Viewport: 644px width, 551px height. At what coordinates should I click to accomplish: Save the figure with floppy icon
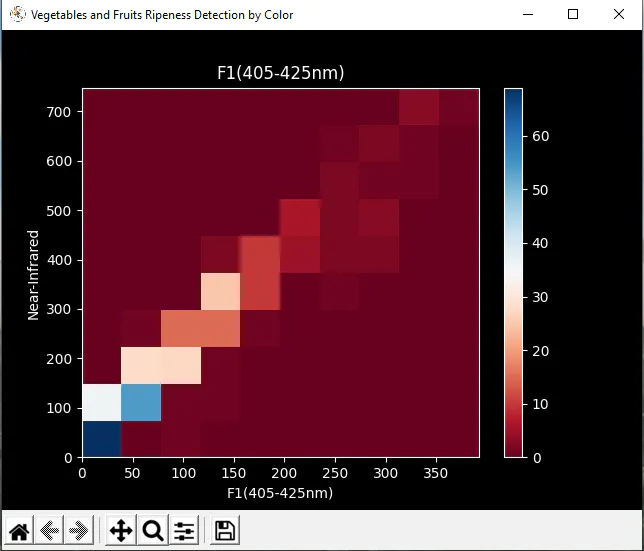[x=225, y=530]
